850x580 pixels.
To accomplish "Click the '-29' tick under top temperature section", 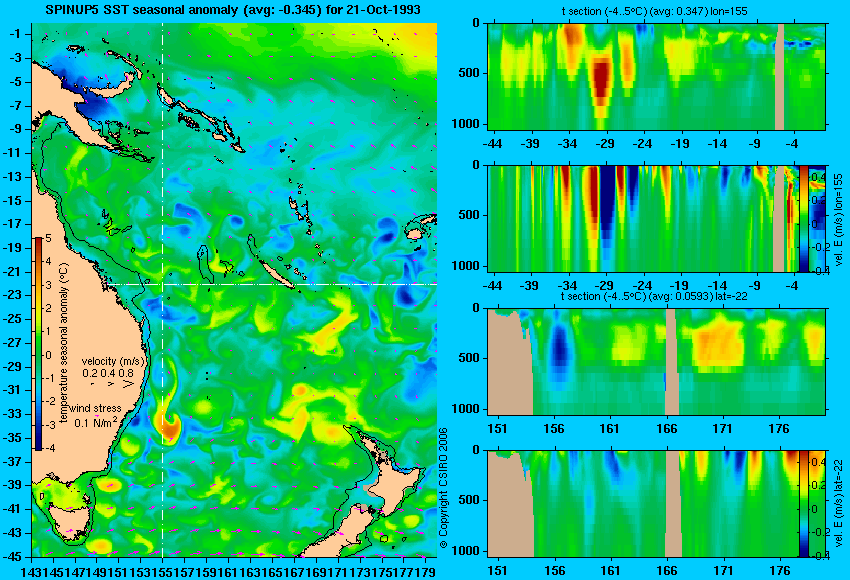I will [605, 144].
